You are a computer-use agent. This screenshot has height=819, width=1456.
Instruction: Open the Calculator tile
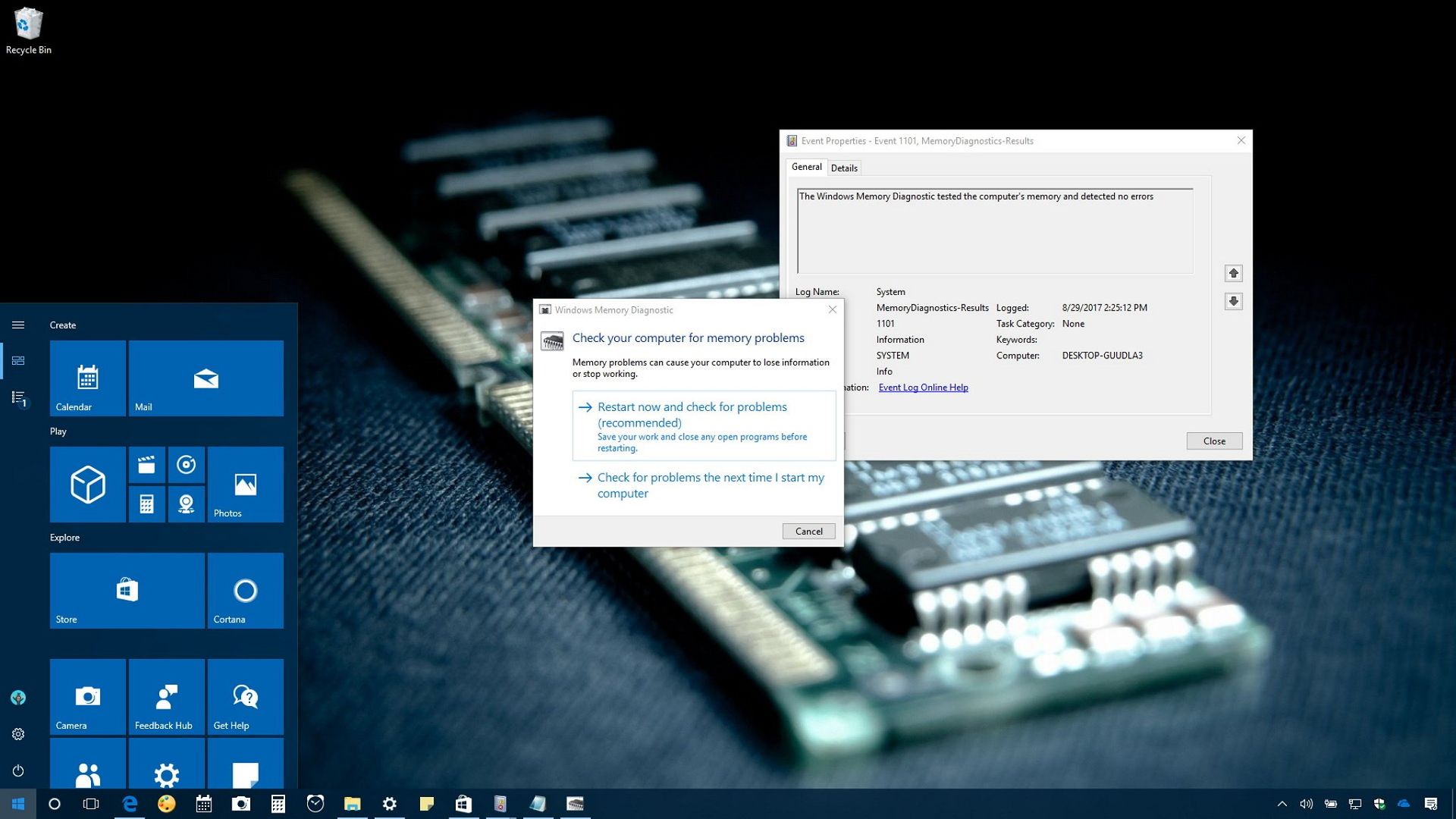(146, 504)
